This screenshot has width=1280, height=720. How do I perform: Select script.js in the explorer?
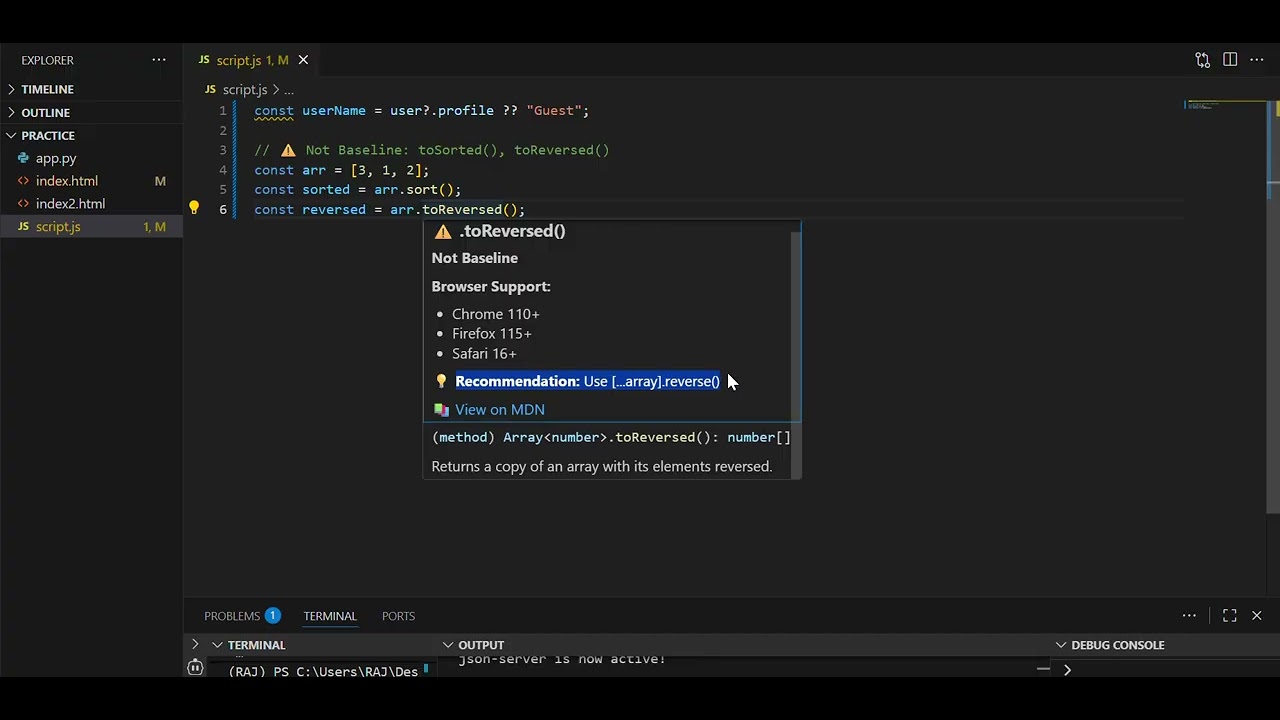click(91, 226)
